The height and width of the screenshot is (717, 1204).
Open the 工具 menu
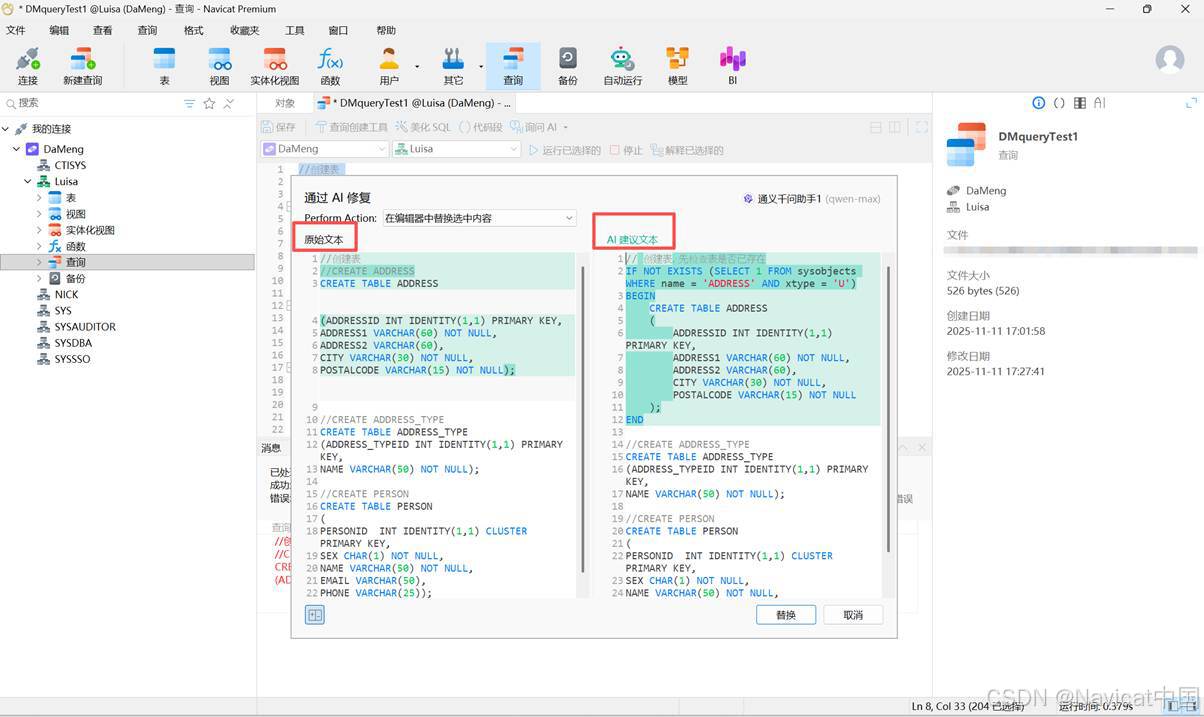point(294,30)
